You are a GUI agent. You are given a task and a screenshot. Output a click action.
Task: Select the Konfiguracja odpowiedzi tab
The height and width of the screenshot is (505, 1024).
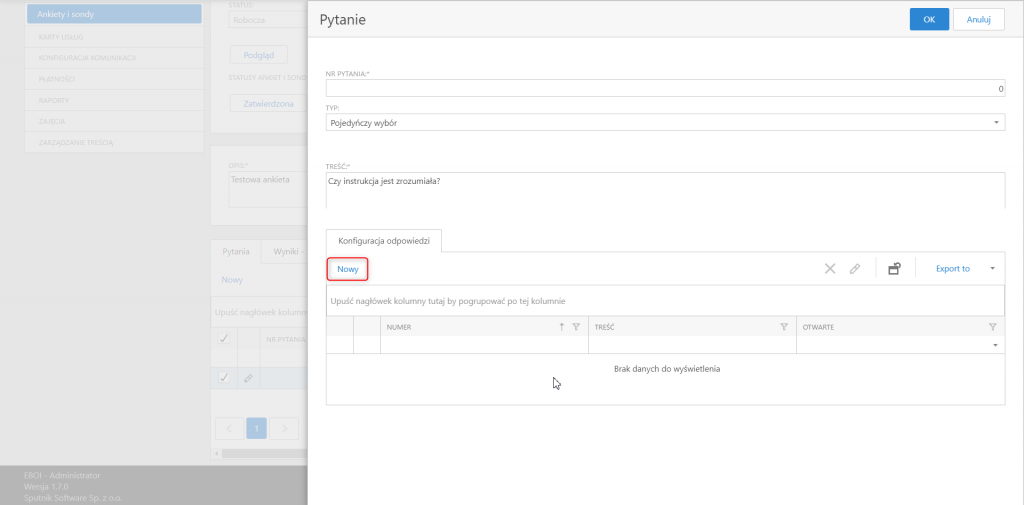(x=384, y=240)
